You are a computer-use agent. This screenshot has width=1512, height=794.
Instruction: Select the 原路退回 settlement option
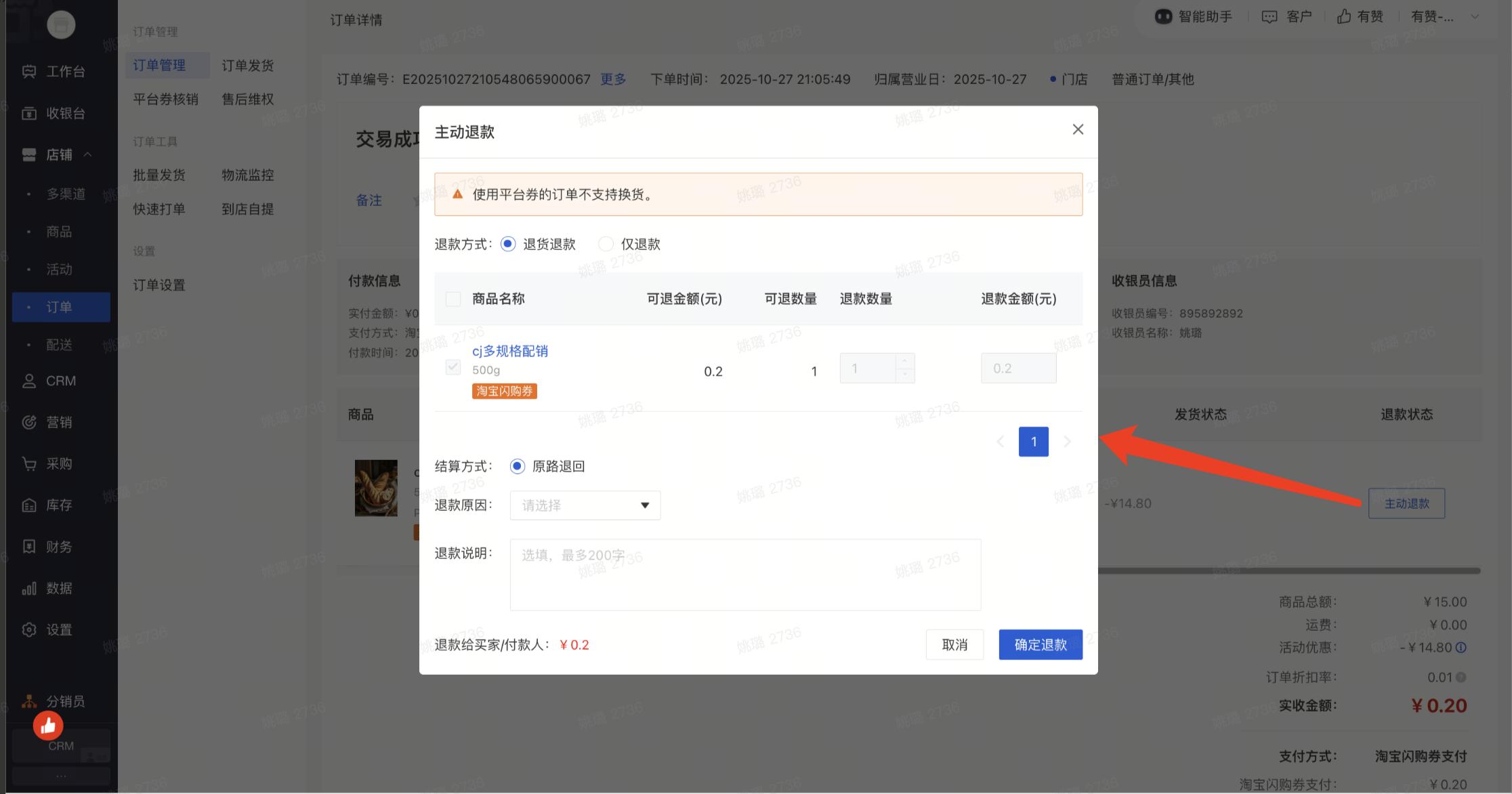click(517, 465)
